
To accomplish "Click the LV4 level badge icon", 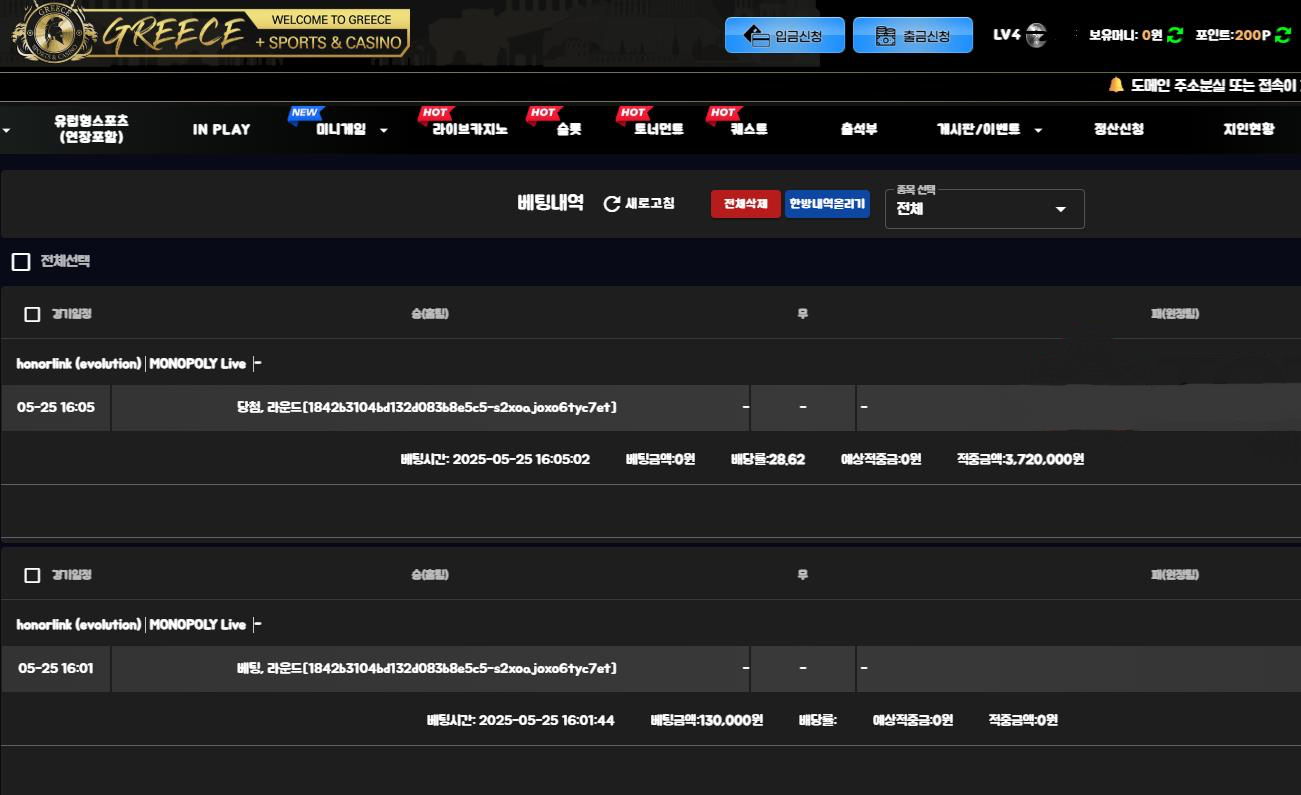I will pyautogui.click(x=1037, y=35).
